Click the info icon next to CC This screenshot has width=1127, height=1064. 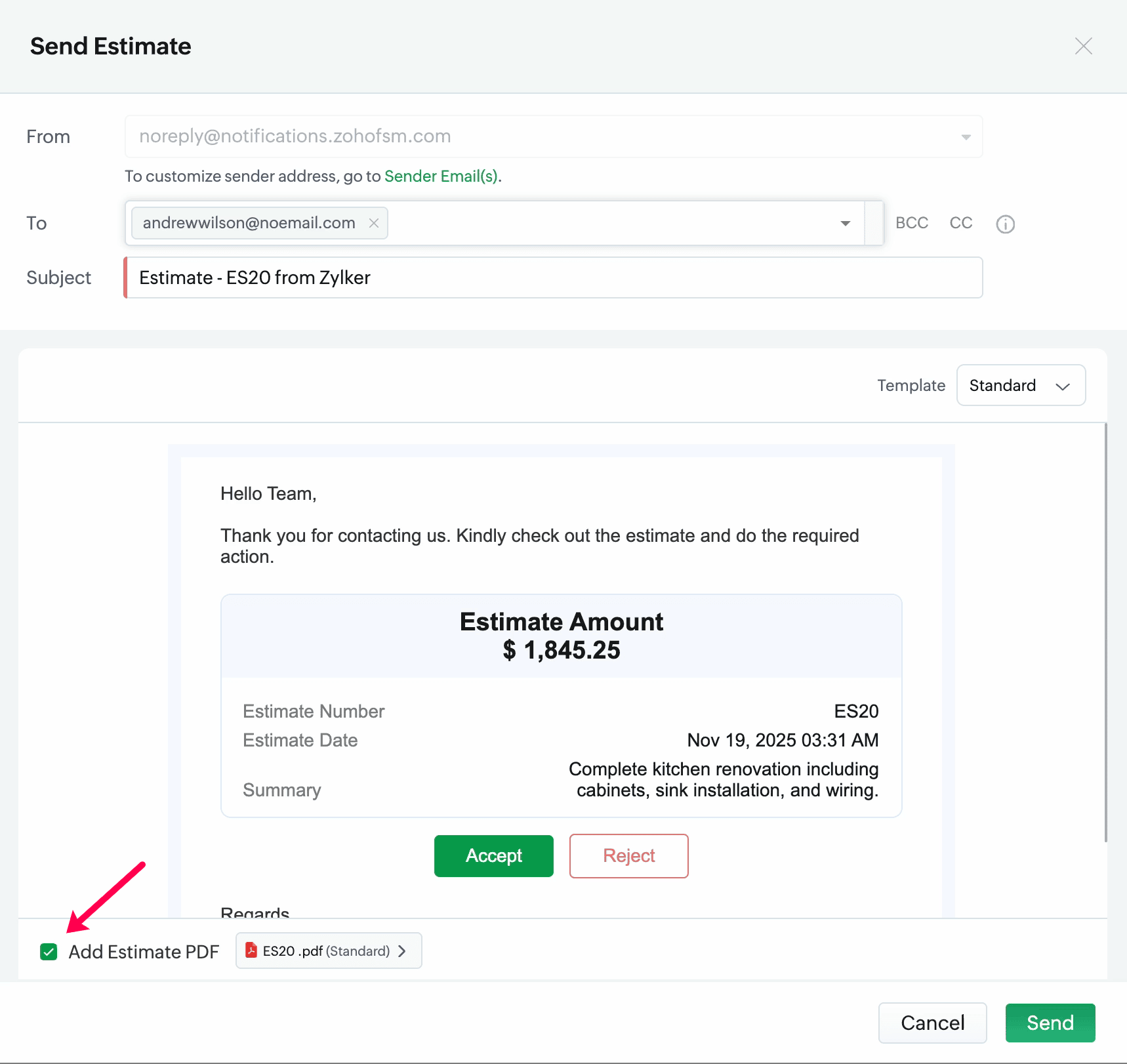[x=1005, y=224]
